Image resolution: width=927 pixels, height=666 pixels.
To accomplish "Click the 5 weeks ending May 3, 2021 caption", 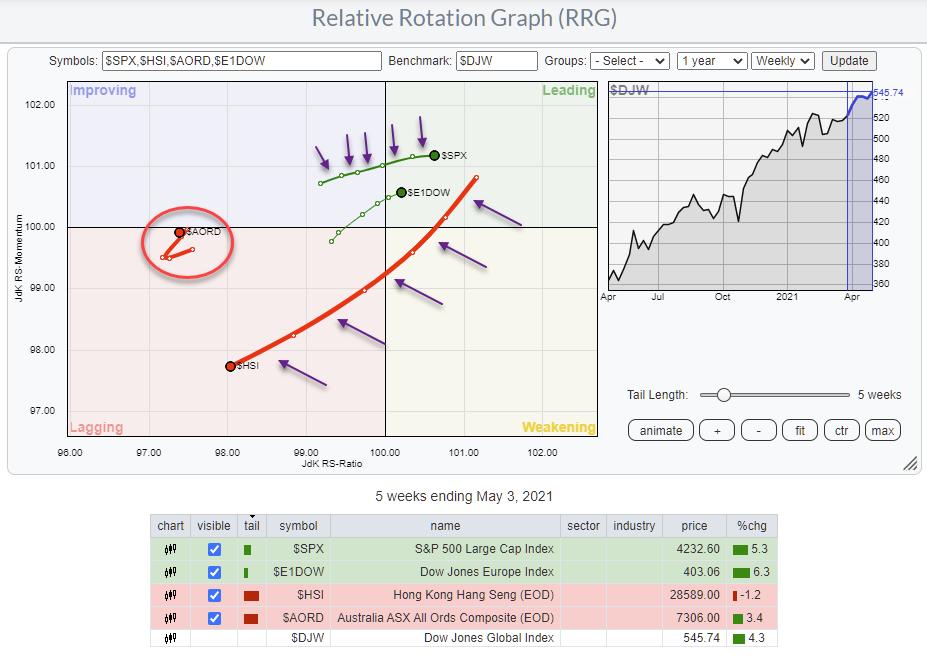I will [464, 496].
